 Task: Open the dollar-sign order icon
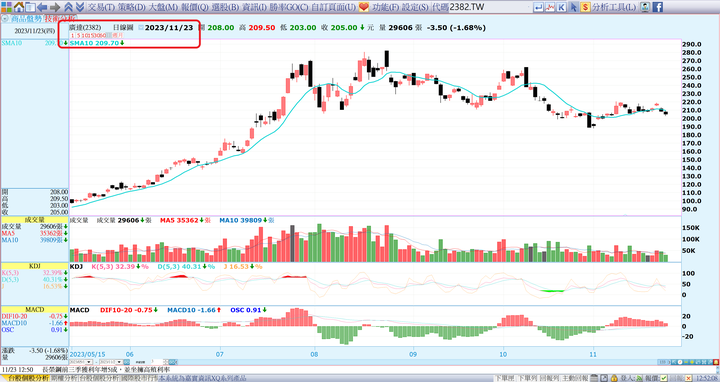[585, 7]
